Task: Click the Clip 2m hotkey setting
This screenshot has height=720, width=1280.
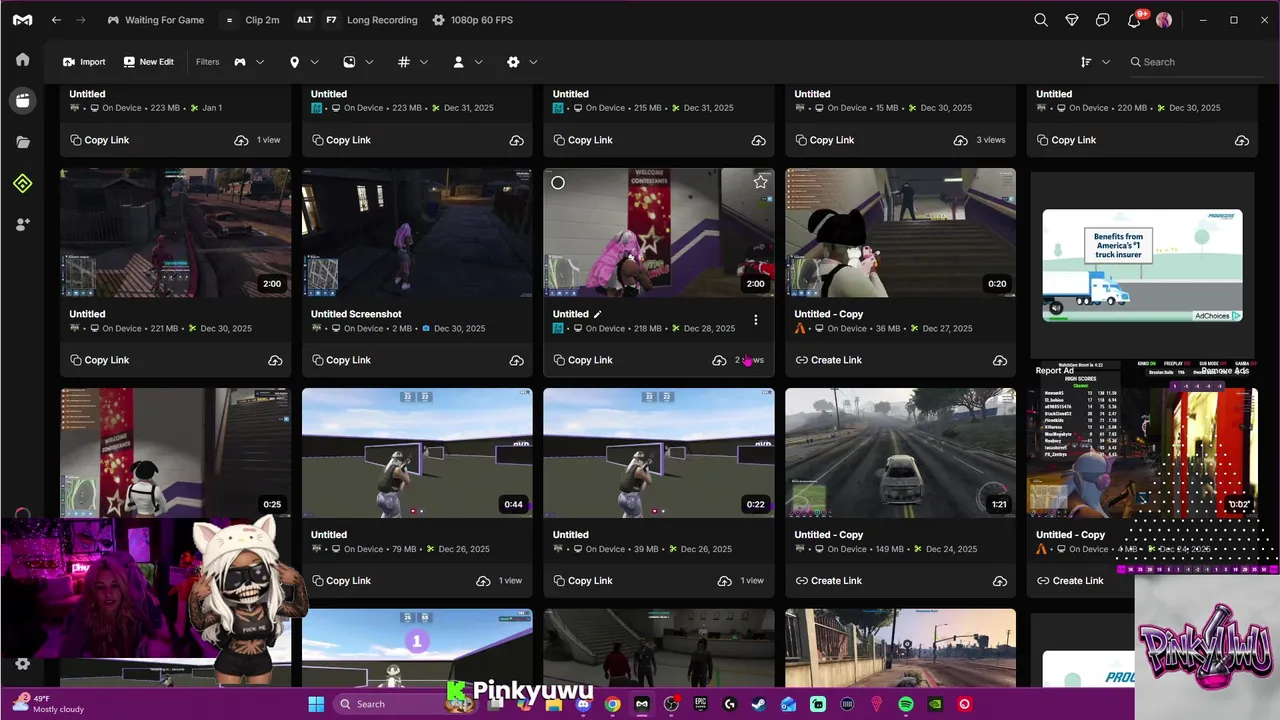Action: coord(251,20)
